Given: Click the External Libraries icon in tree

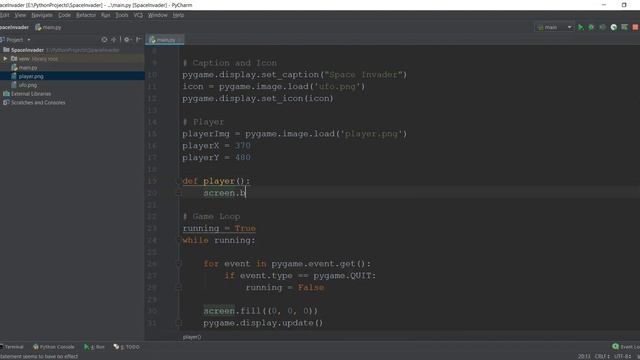Looking at the screenshot, I should (x=6, y=94).
